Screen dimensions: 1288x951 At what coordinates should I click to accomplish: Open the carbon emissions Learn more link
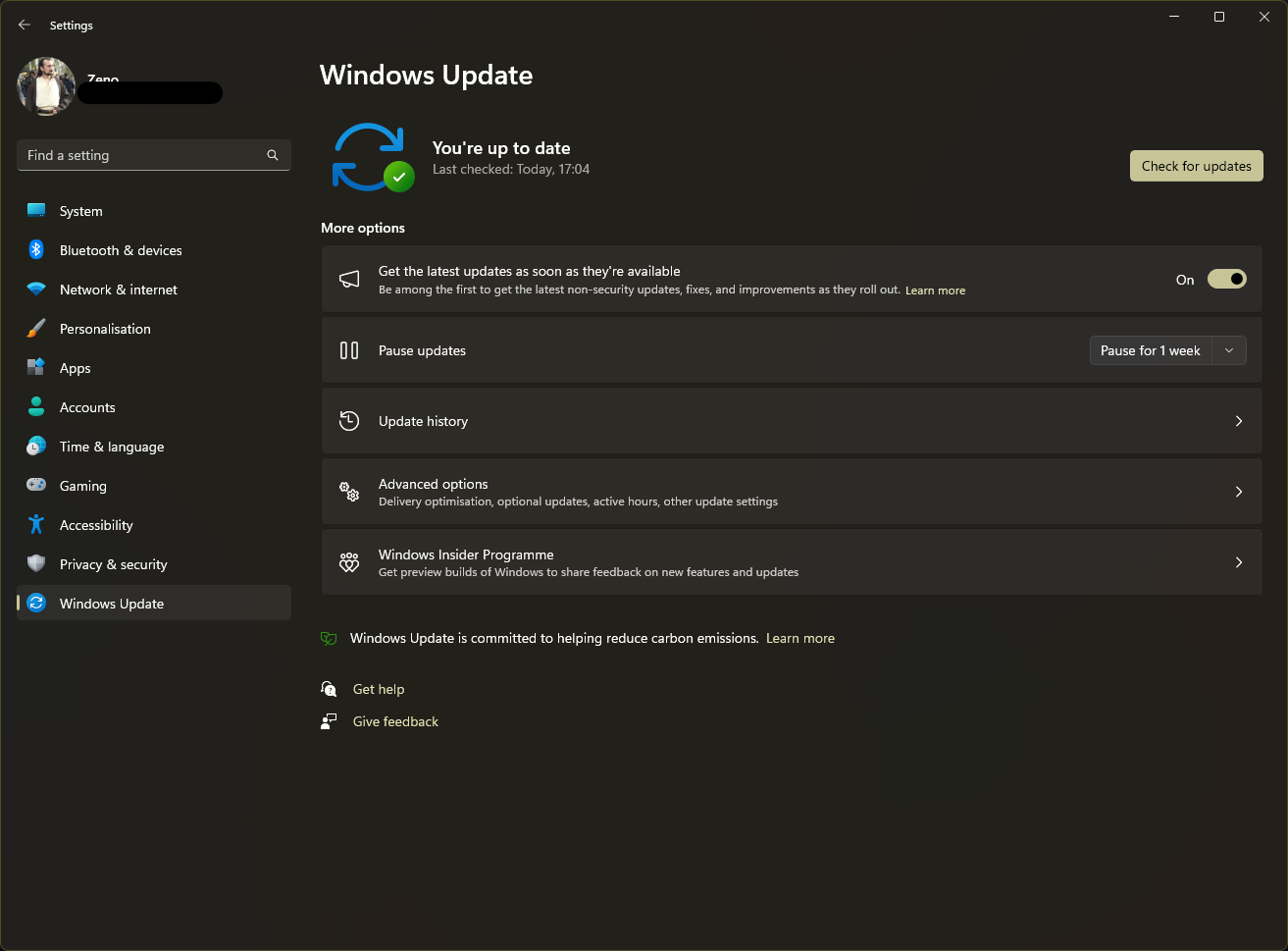[799, 638]
